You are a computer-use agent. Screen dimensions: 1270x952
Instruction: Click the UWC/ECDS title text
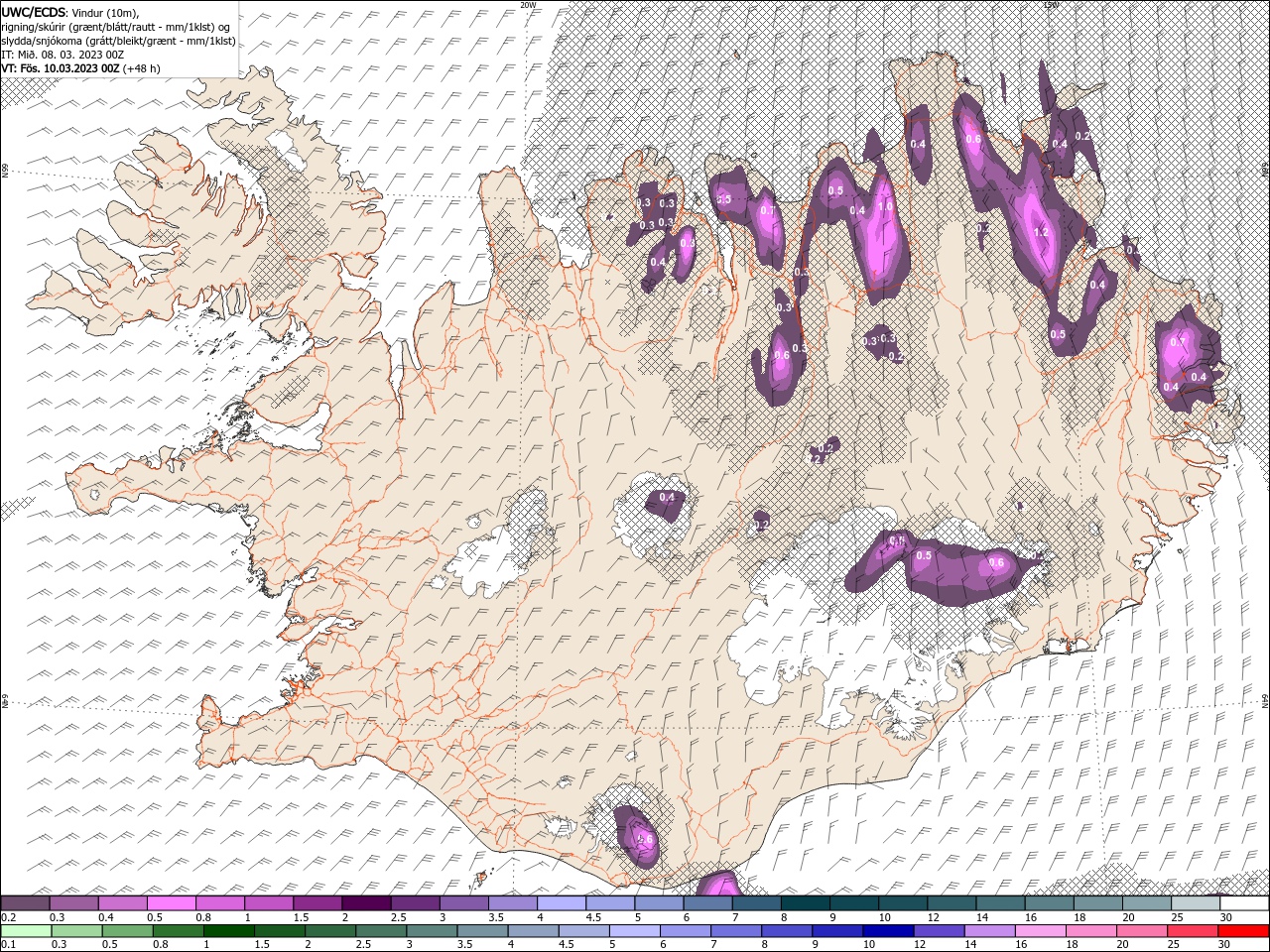(x=34, y=11)
